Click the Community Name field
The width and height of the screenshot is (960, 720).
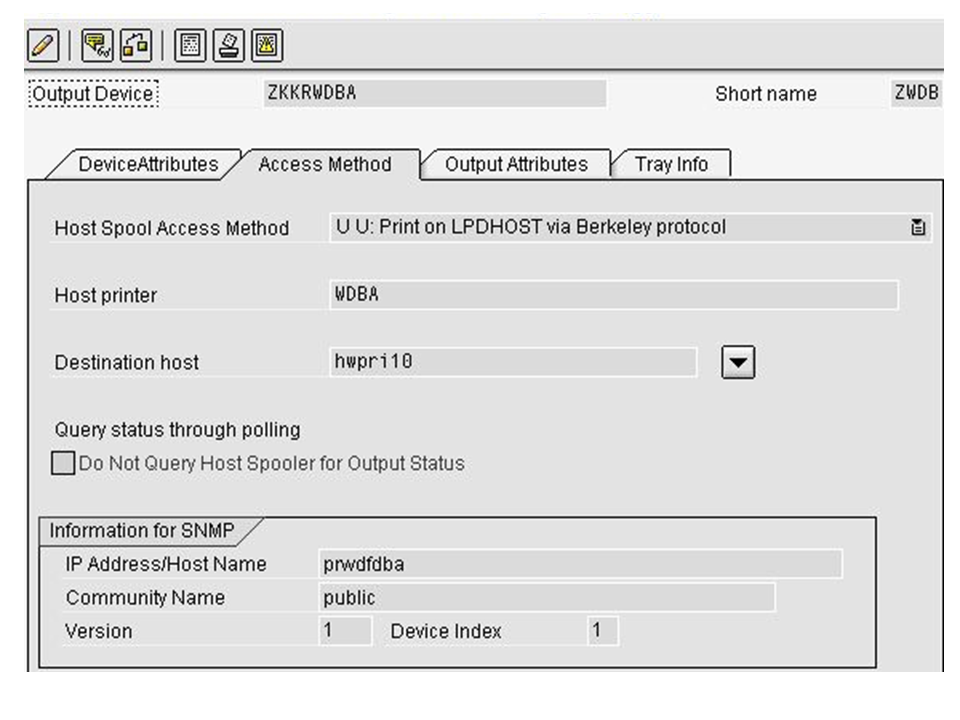[x=545, y=598]
